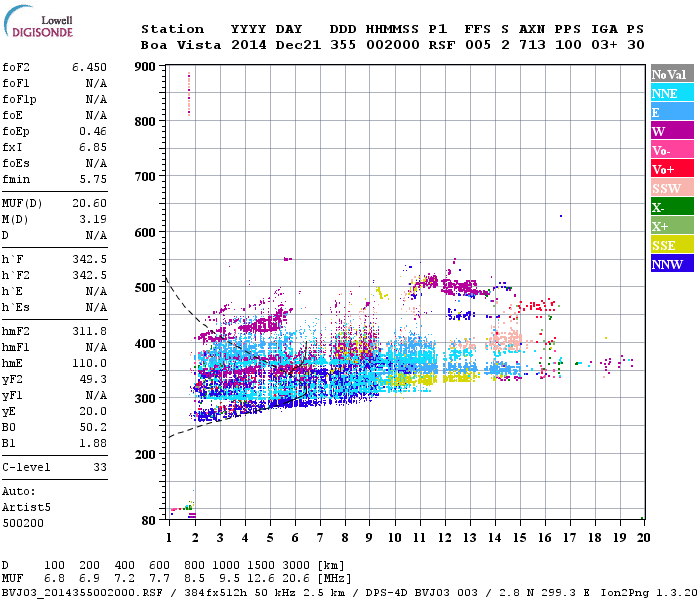Screen dimensions: 700x600
Task: Click the Lowell Digisonde logo
Action: coord(38,22)
